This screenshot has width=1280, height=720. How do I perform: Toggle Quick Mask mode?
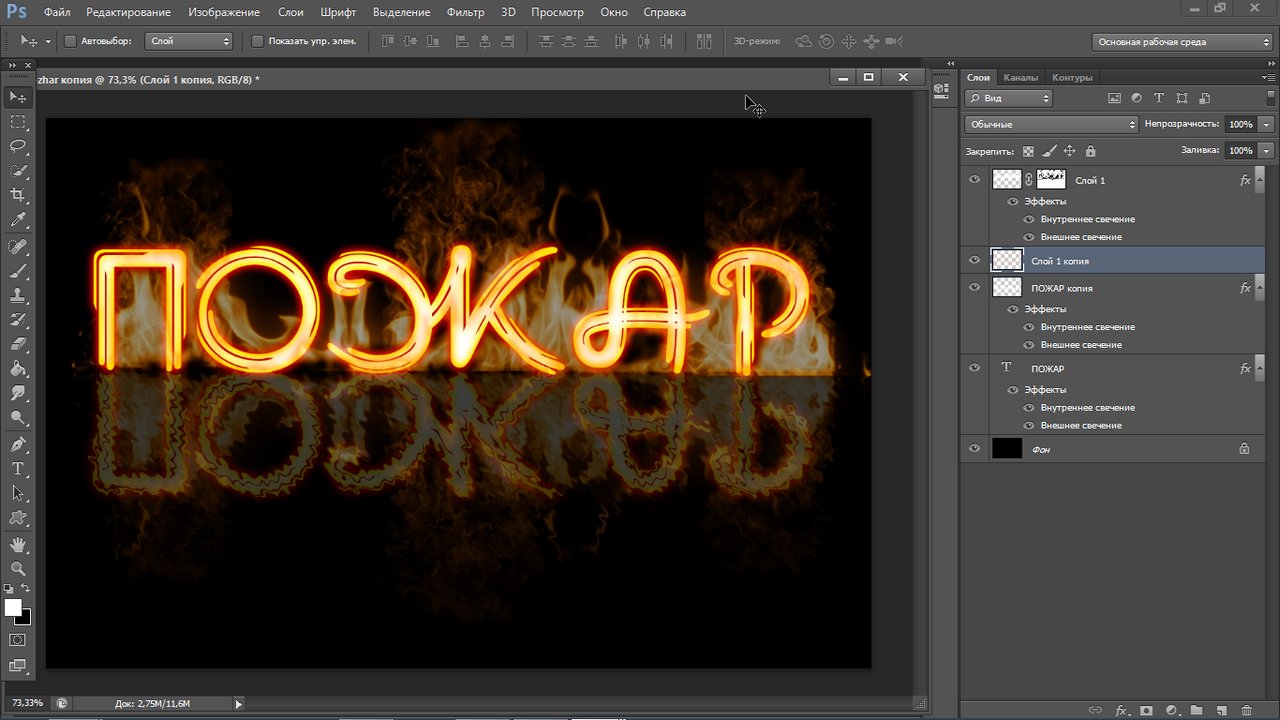point(18,640)
